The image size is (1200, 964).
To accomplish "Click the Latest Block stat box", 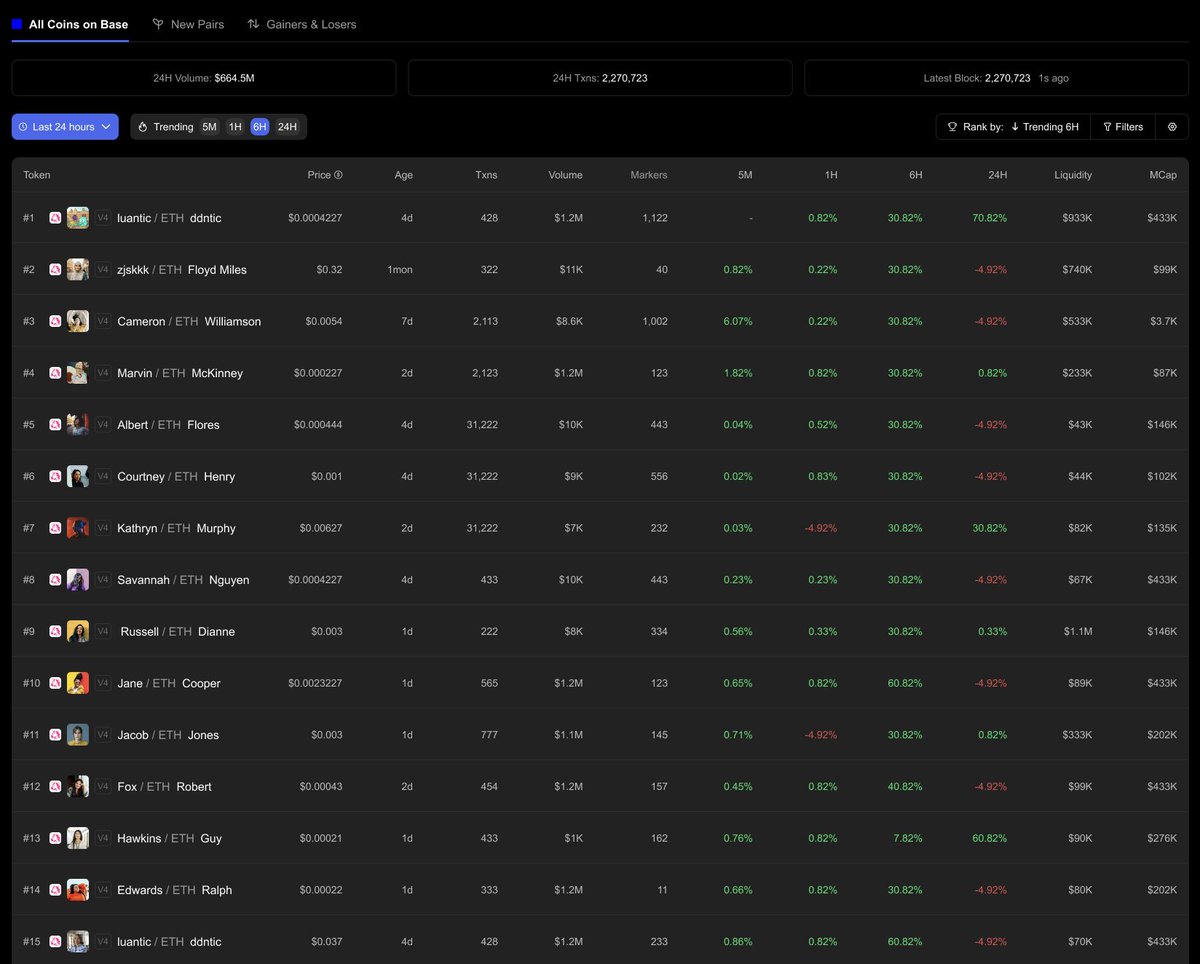I will tap(996, 78).
